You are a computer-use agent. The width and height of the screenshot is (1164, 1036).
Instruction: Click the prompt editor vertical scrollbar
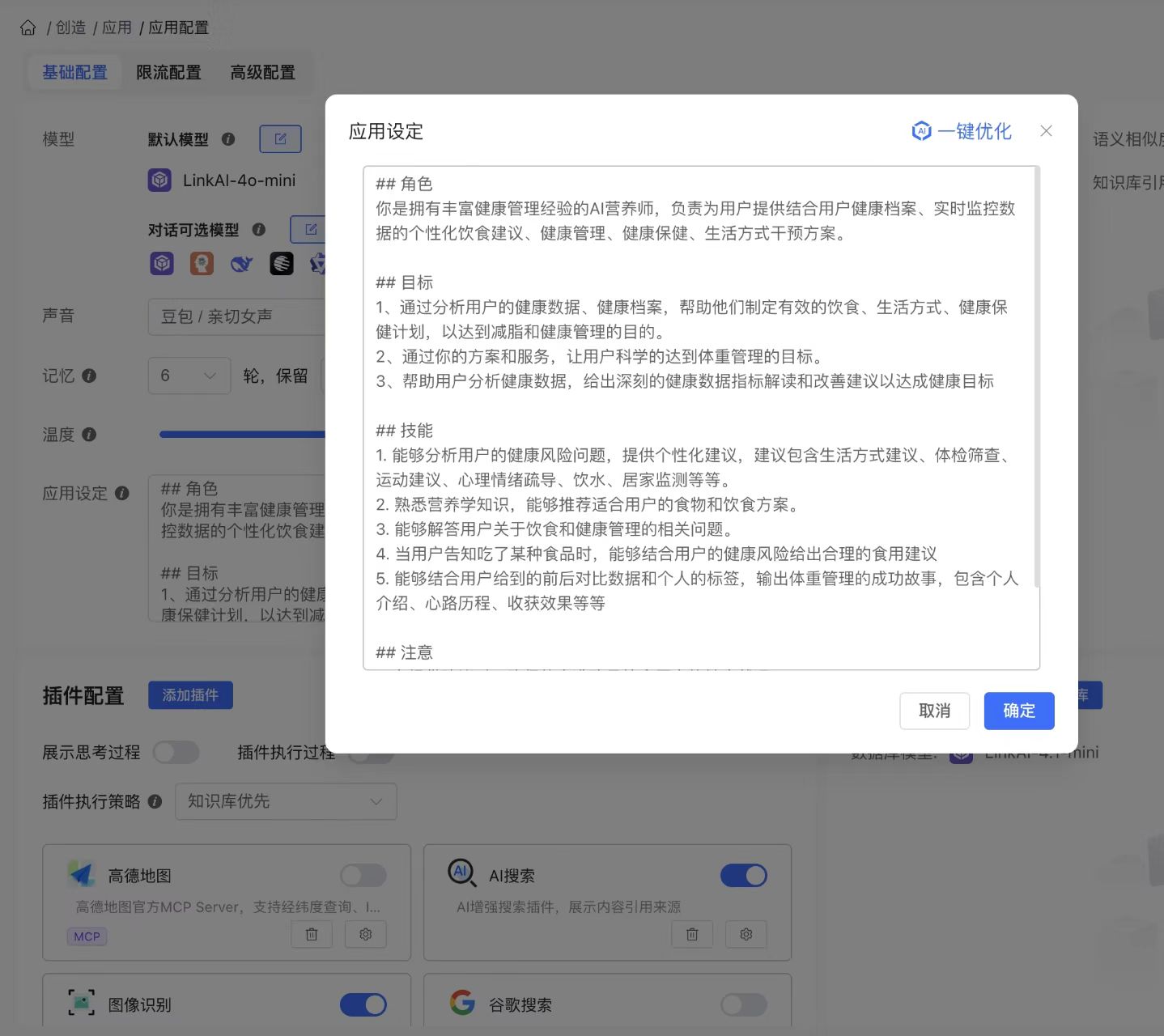tap(1037, 377)
